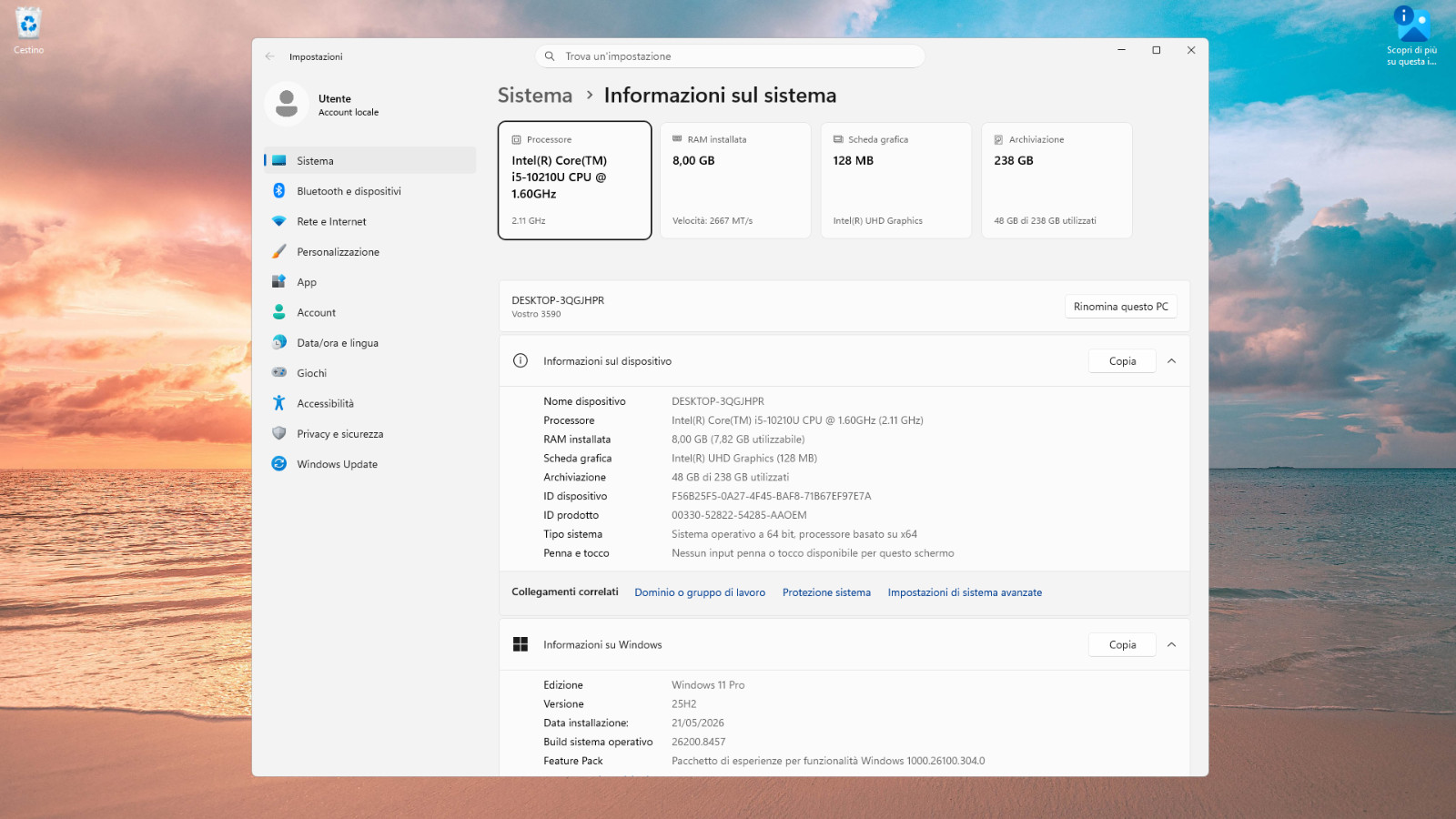The height and width of the screenshot is (819, 1456).
Task: Select the Scheda grafica 128 MB card
Action: pos(896,180)
